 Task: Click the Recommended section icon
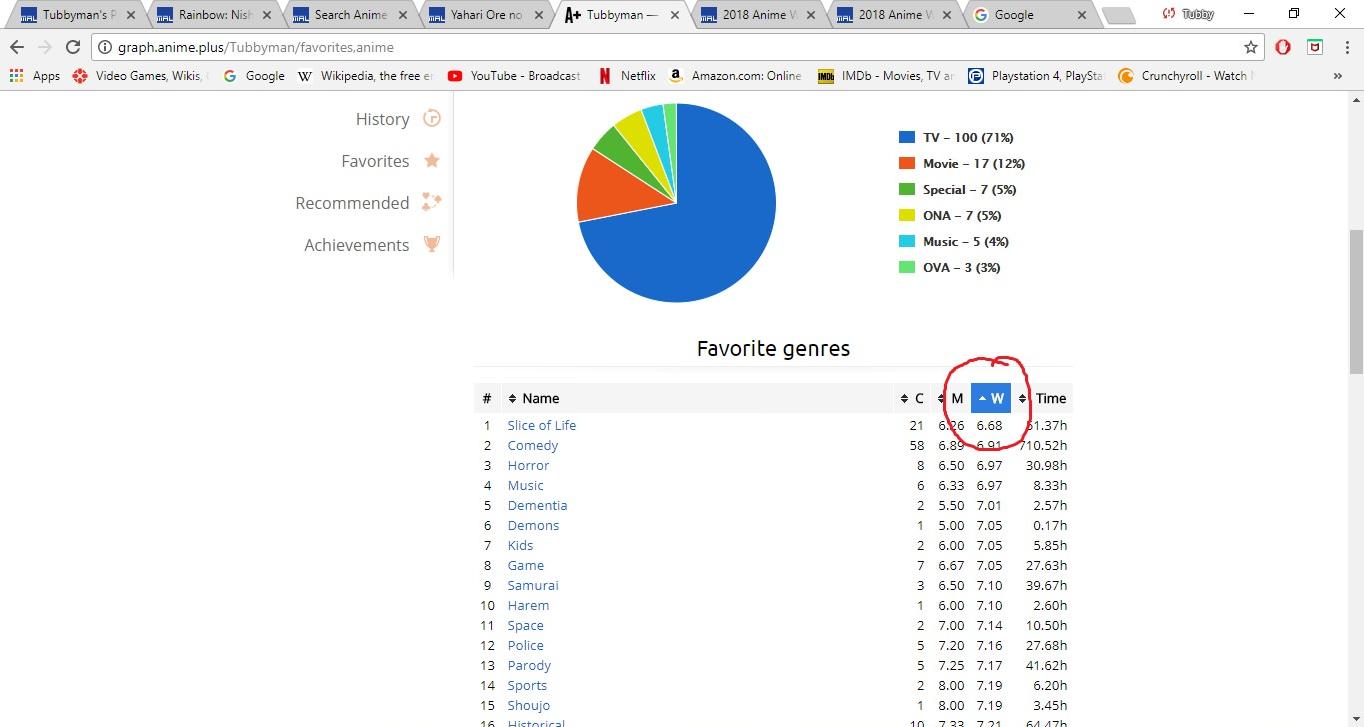431,202
